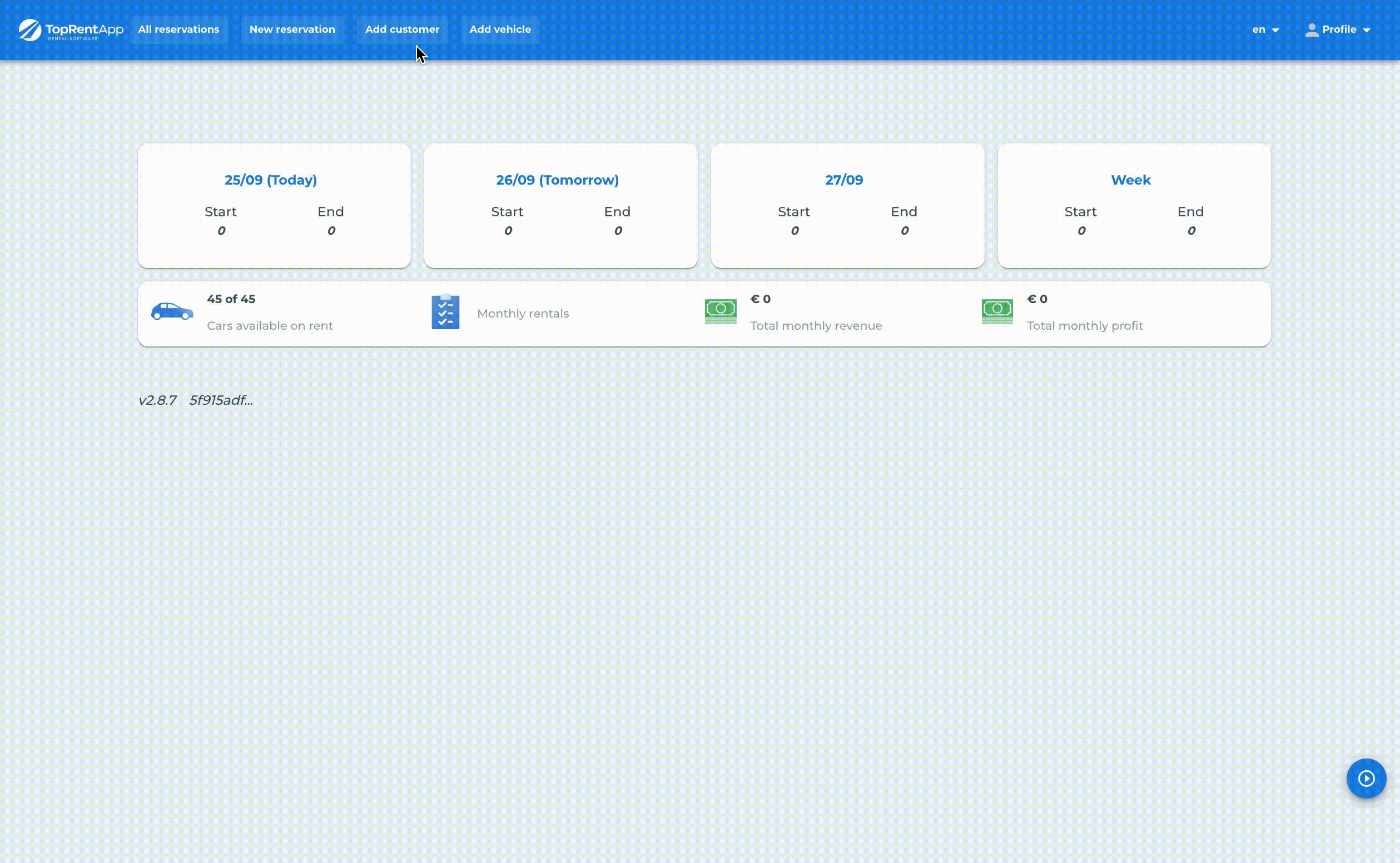
Task: Click the v2.8.7 version text
Action: 157,400
